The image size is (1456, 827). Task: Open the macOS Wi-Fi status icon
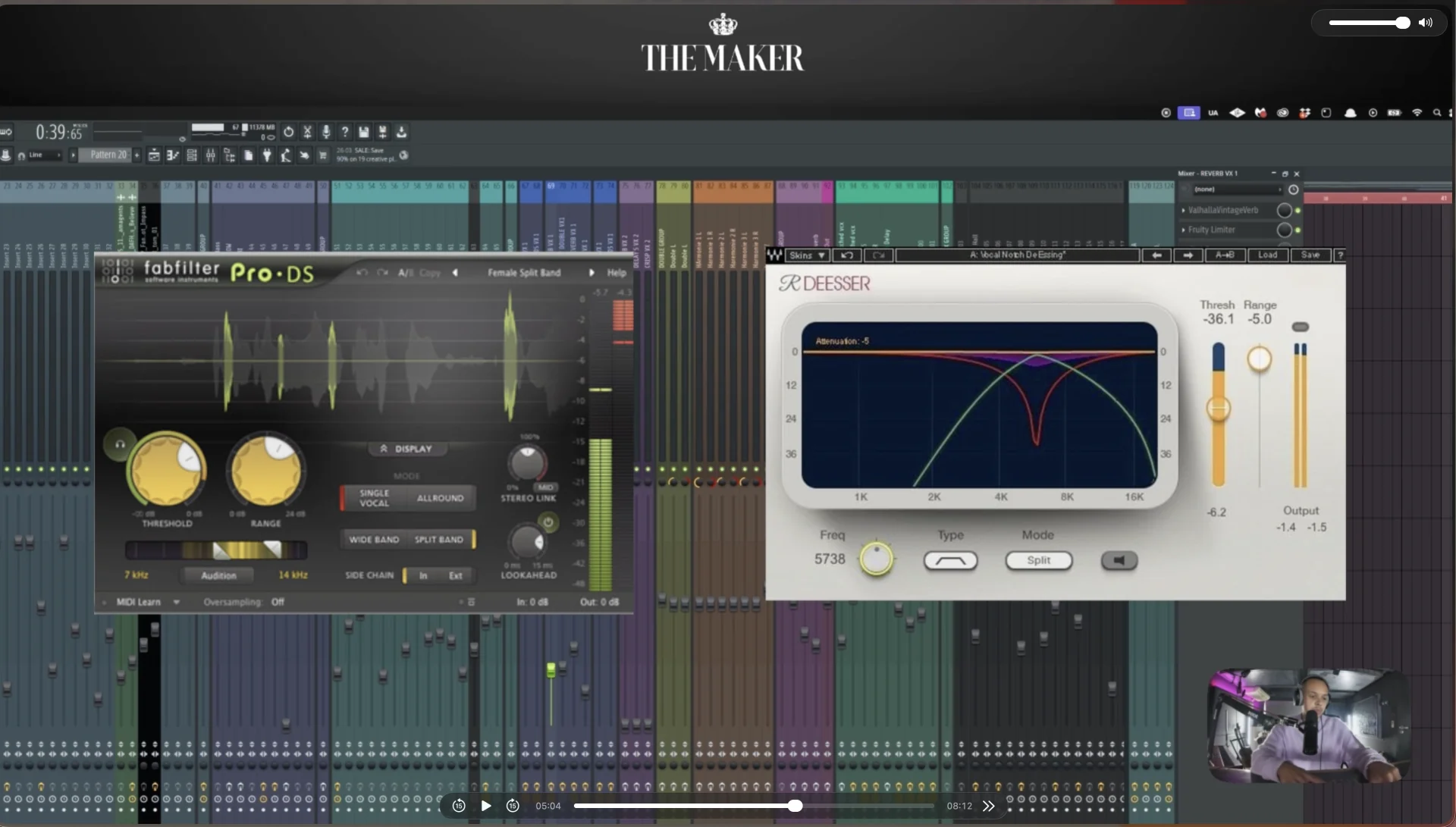coord(1417,113)
